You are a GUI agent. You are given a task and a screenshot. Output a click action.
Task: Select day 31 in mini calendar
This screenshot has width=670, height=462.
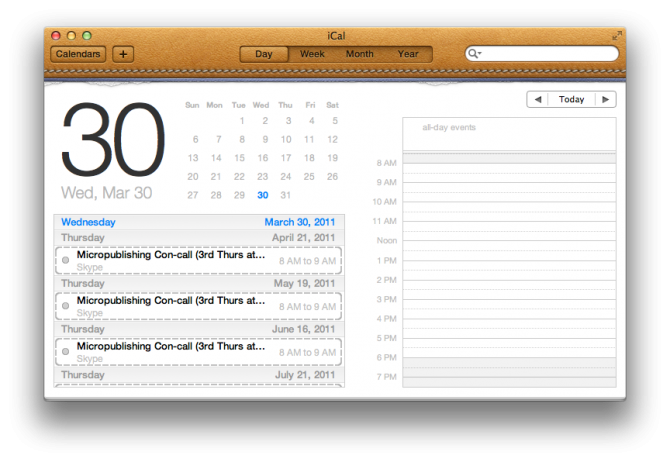coord(286,195)
